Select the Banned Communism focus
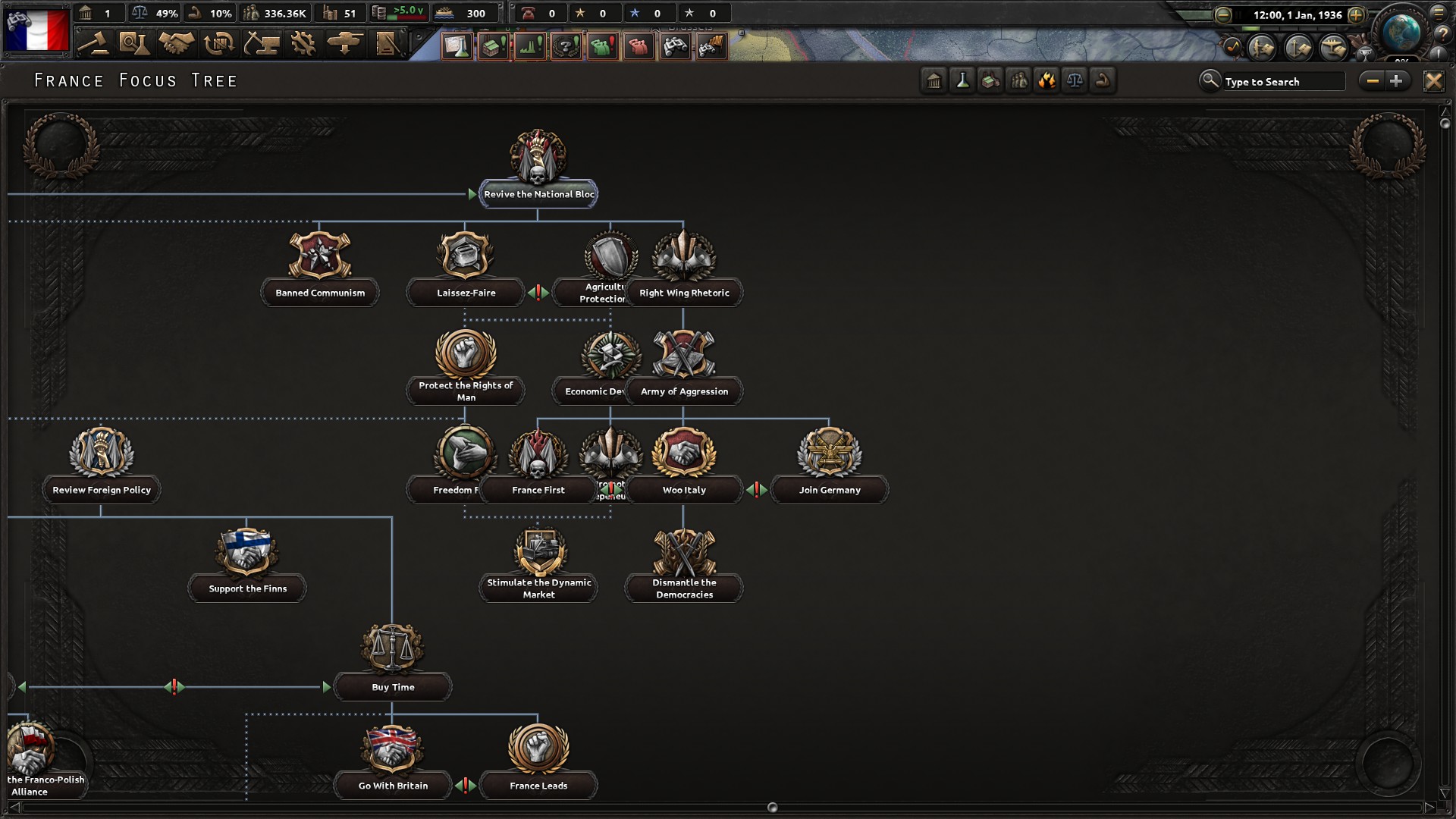Screen dimensions: 1456x819 [320, 267]
